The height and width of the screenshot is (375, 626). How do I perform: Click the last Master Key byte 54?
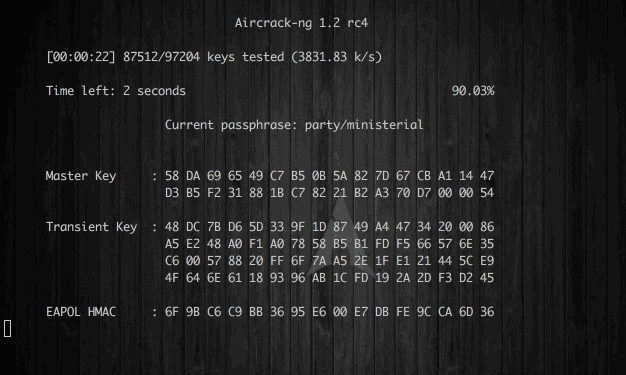pos(487,193)
